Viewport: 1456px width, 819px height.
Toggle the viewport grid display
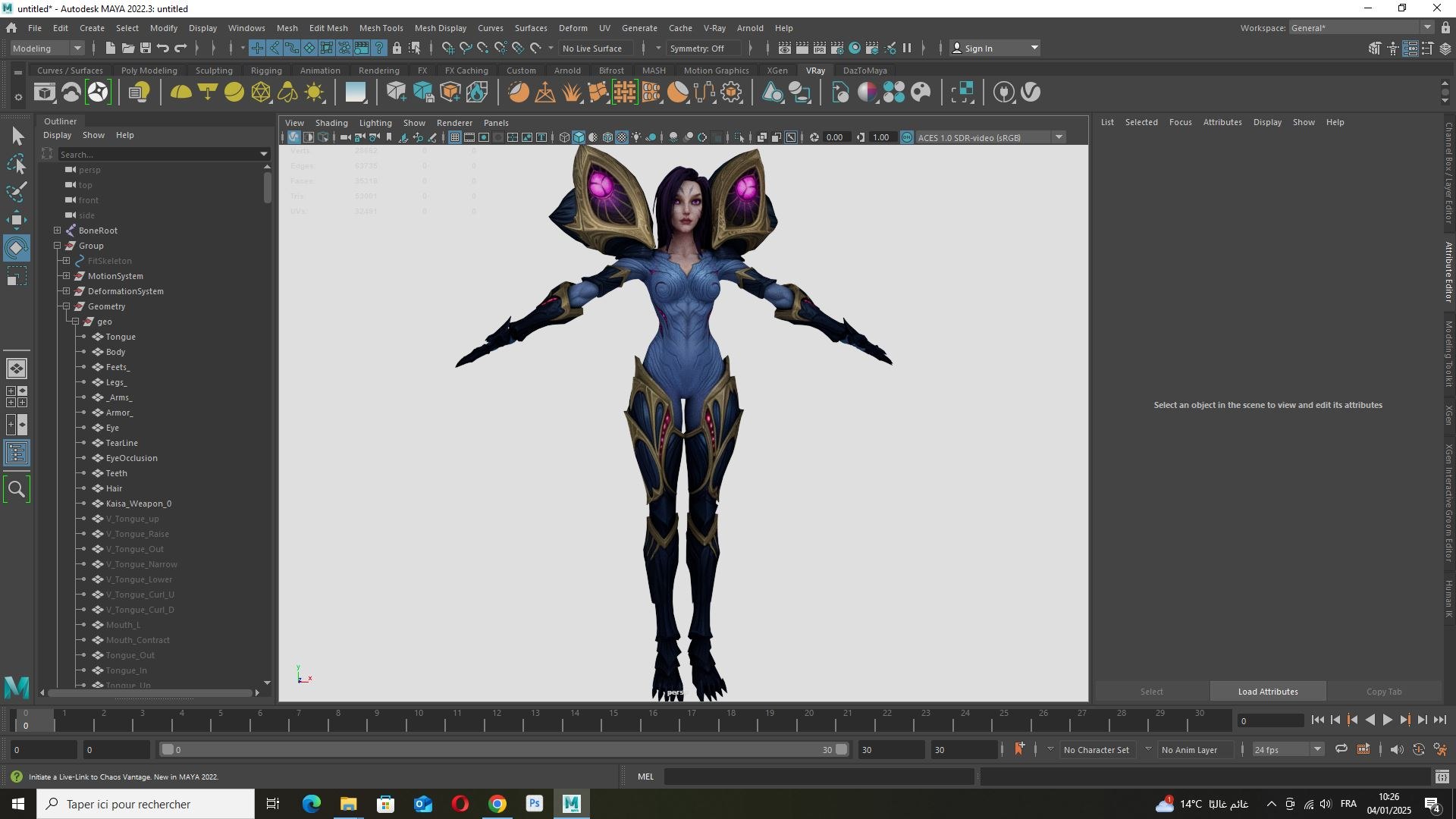pos(454,137)
